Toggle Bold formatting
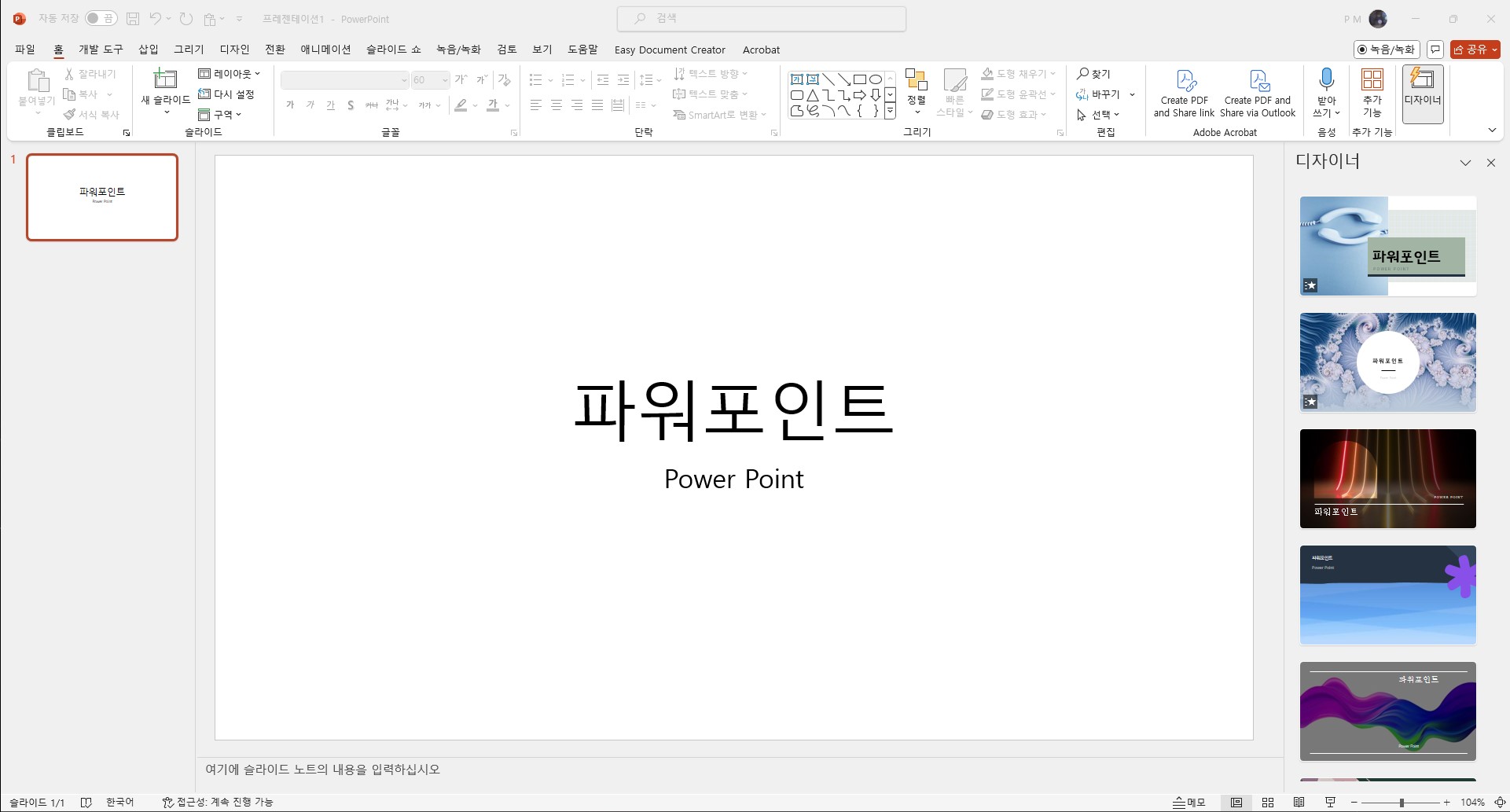 290,105
